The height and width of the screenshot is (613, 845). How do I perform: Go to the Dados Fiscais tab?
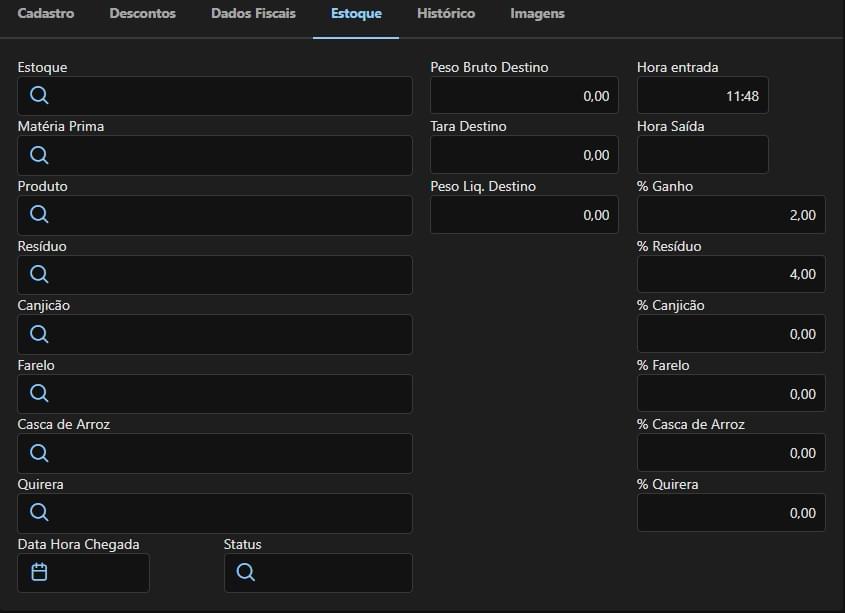[x=253, y=14]
